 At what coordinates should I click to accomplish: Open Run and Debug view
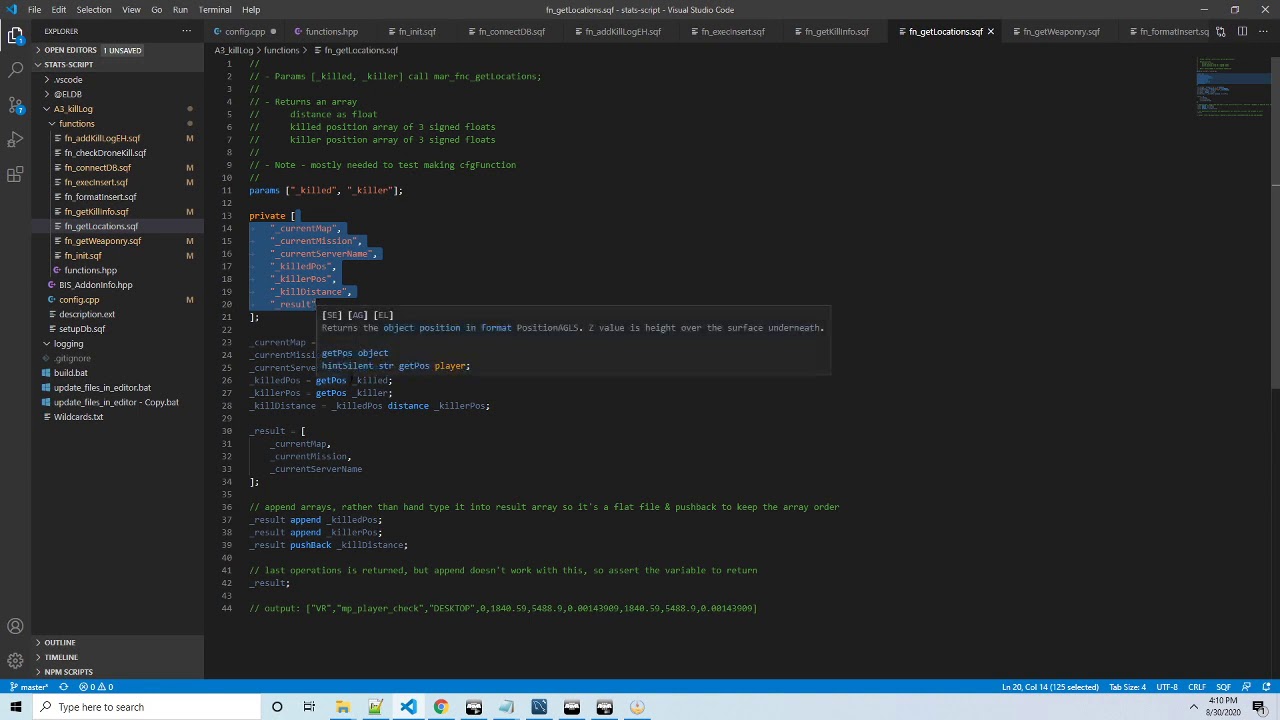point(15,139)
